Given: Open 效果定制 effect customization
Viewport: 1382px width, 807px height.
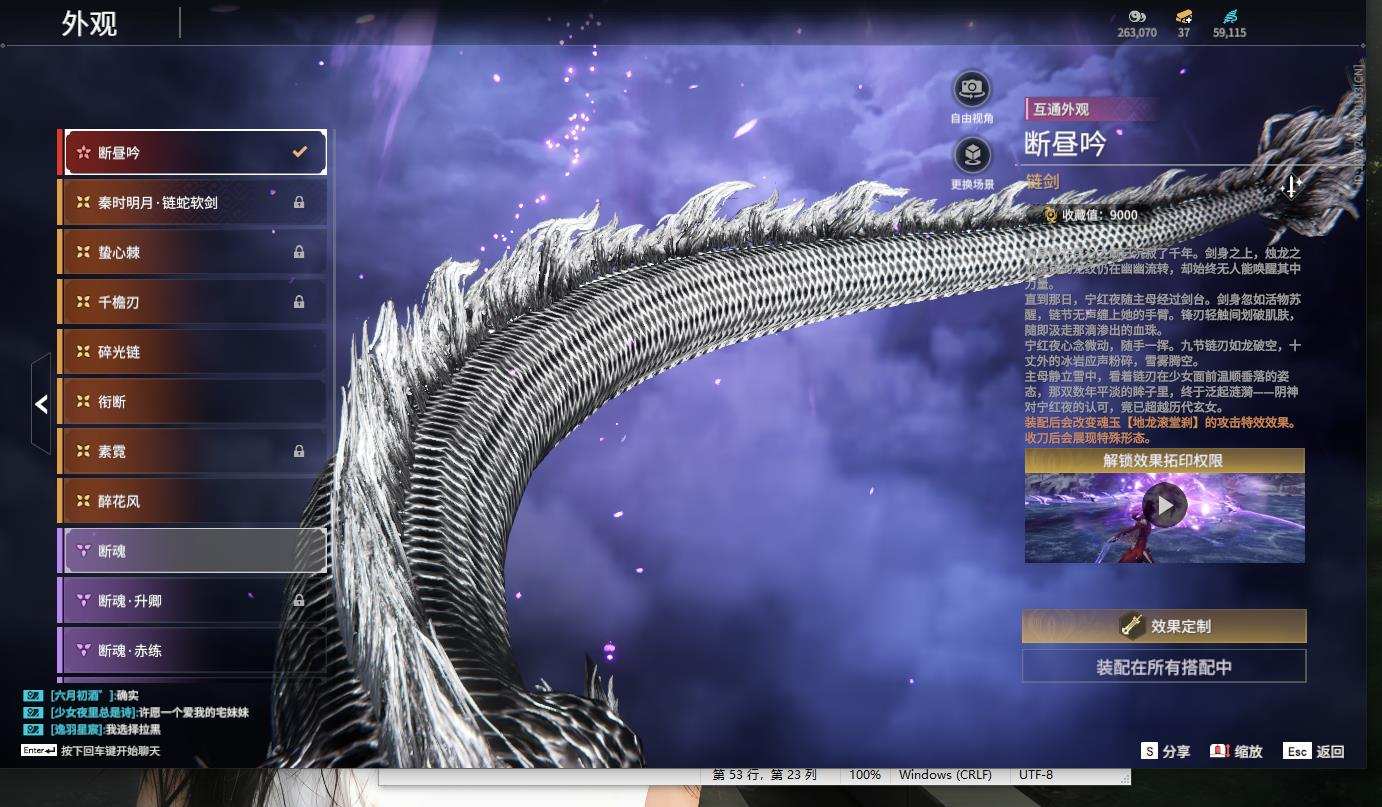Looking at the screenshot, I should [x=1164, y=626].
